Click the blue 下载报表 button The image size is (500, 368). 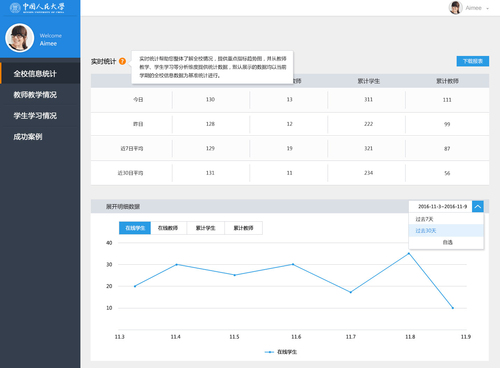tap(473, 61)
